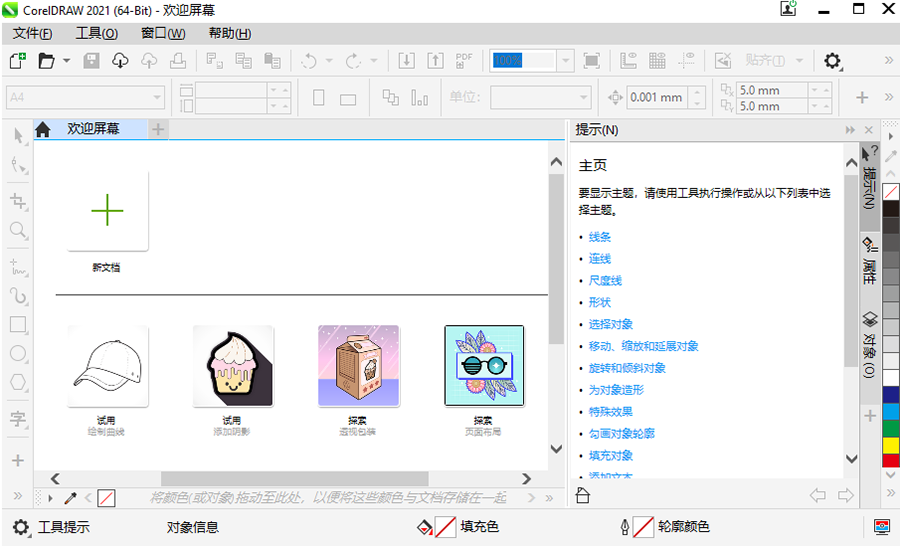Click the Save floppy disk icon
Image resolution: width=900 pixels, height=546 pixels.
point(91,60)
